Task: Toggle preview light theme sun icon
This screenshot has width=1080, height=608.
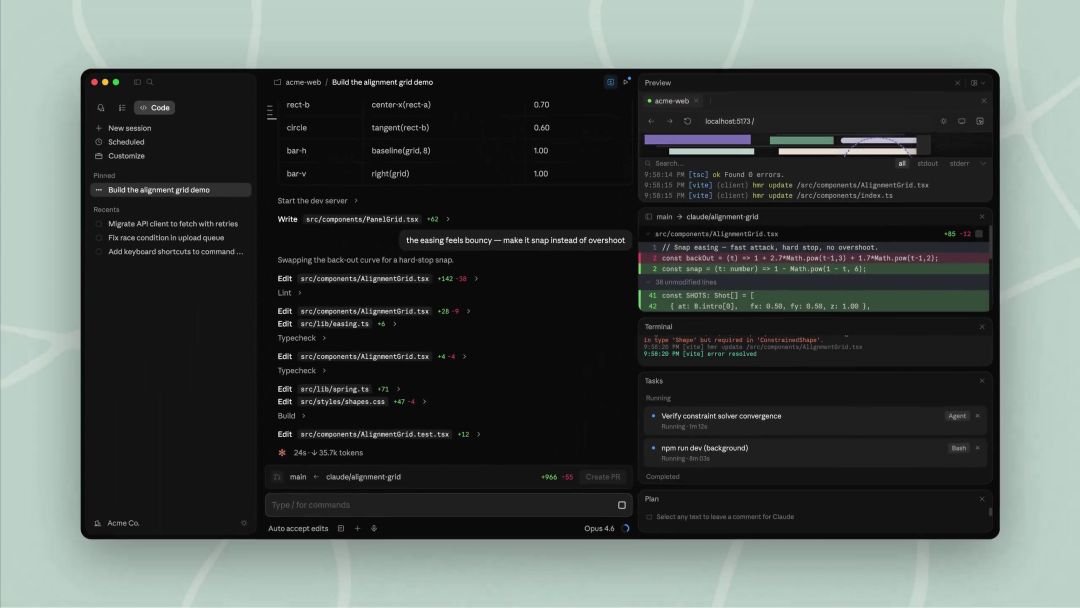Action: (944, 121)
